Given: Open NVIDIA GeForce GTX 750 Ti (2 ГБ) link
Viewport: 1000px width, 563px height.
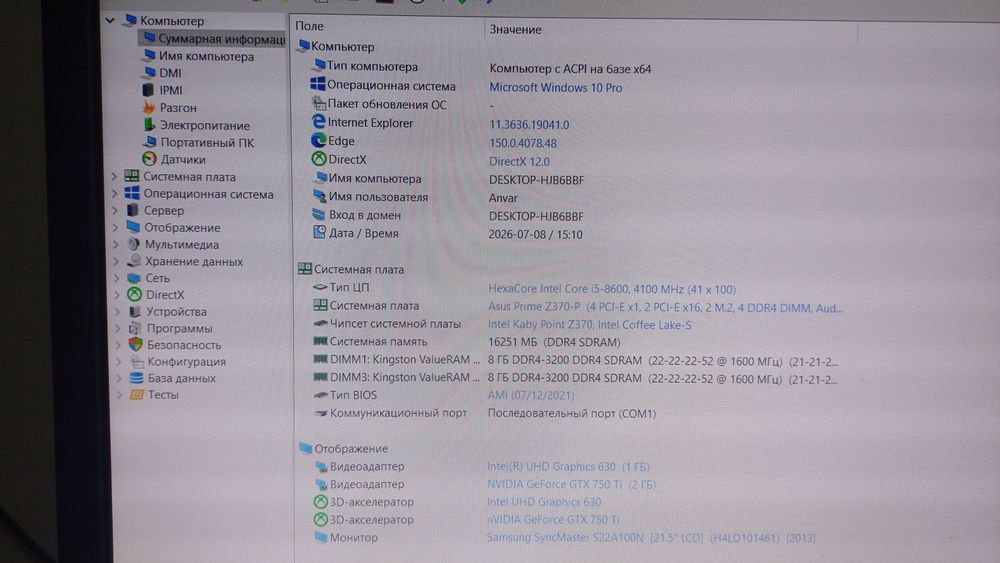Looking at the screenshot, I should point(571,485).
